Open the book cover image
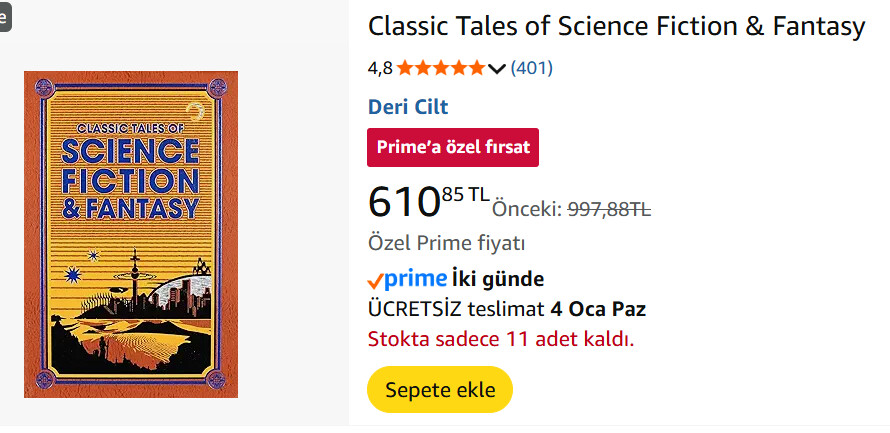This screenshot has width=890, height=433. [x=131, y=234]
